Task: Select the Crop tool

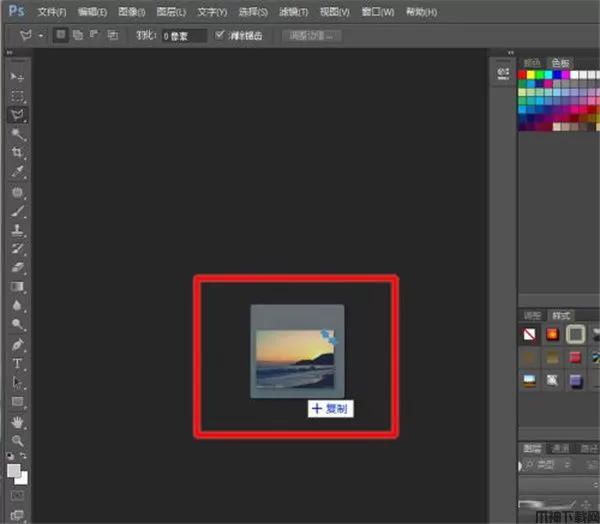Action: 17,153
